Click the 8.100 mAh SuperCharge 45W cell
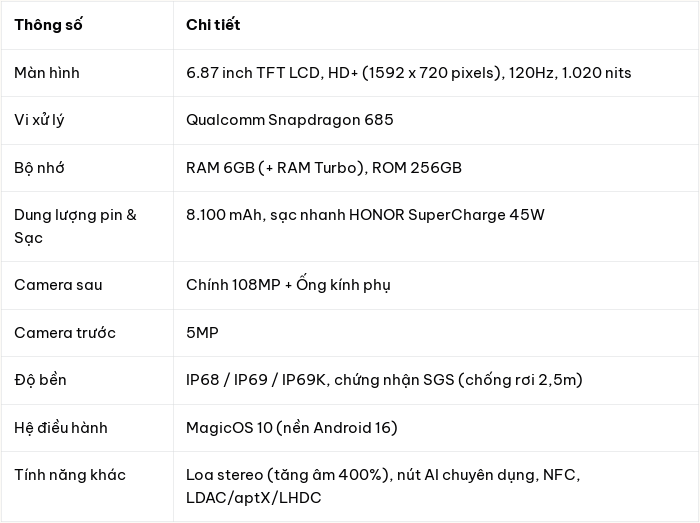Screen dimensions: 700x523 [x=365, y=215]
